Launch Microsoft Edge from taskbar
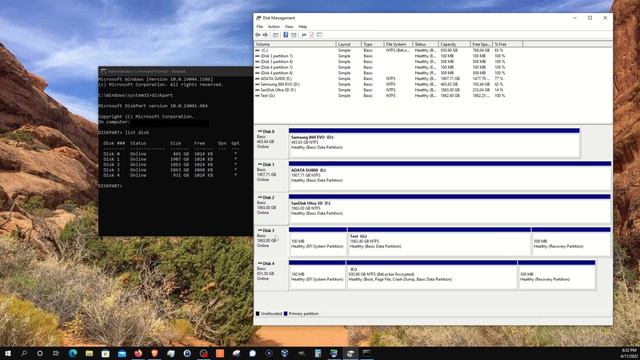Image resolution: width=640 pixels, height=360 pixels. [x=73, y=353]
